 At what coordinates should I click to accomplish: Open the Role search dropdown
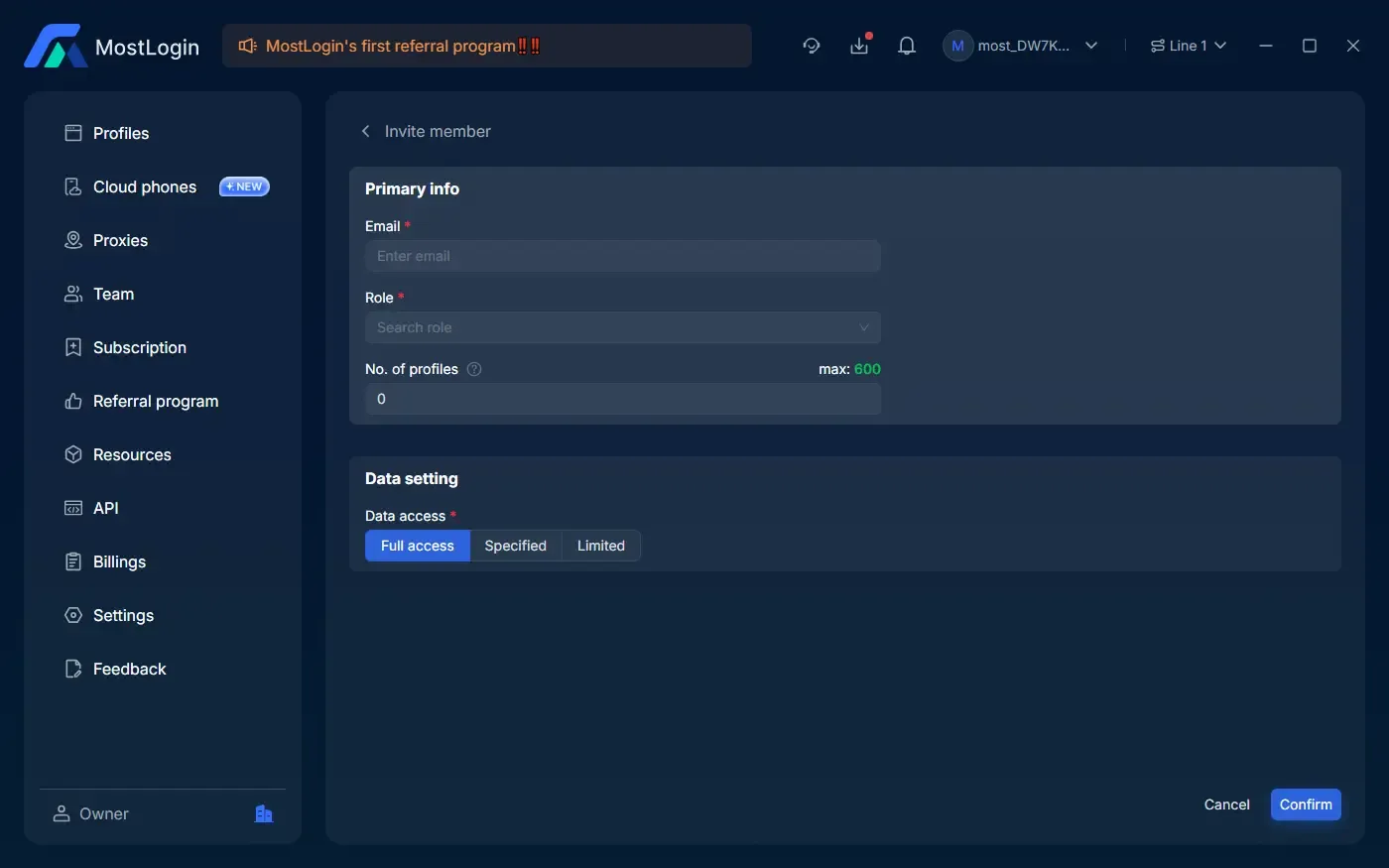[622, 327]
